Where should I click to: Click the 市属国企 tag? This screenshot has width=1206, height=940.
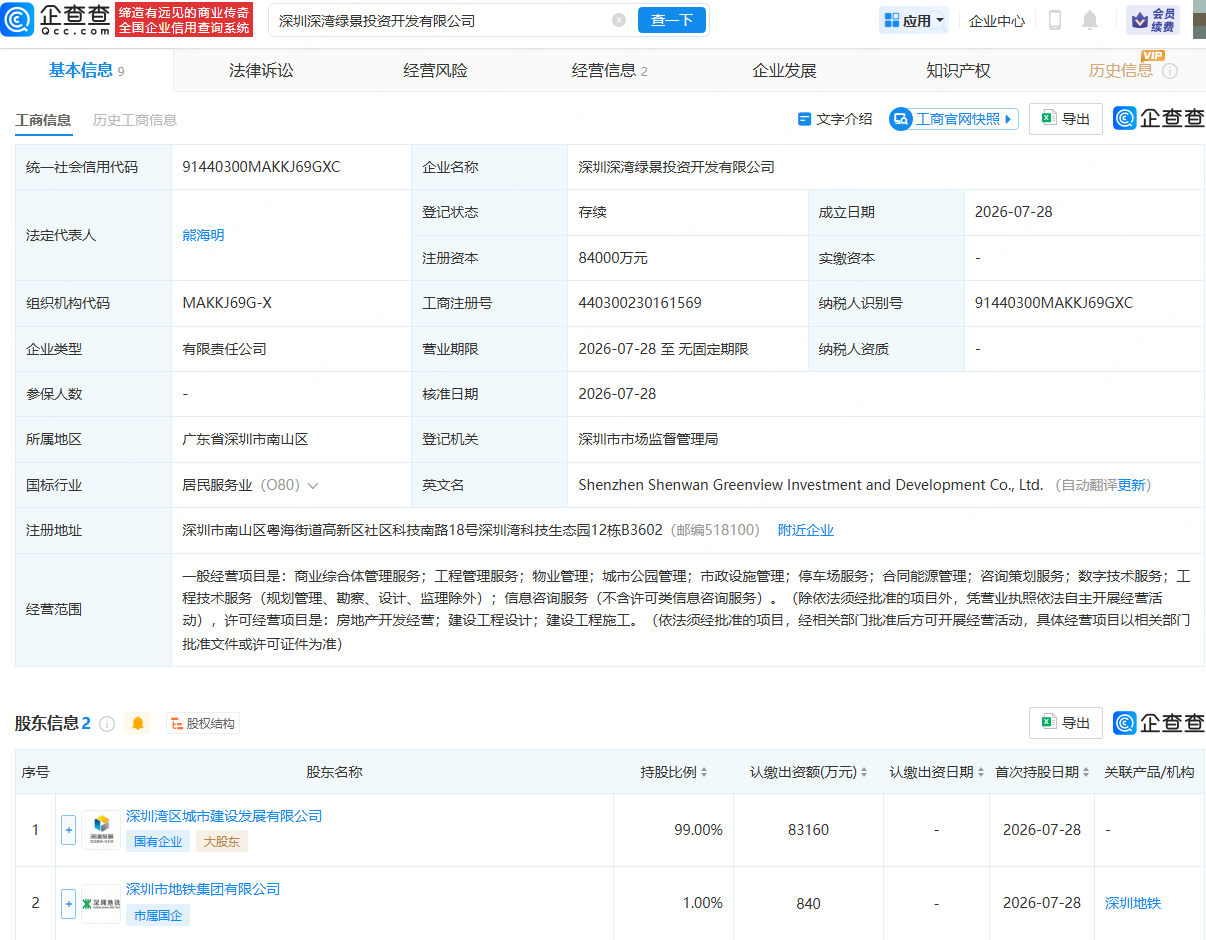(158, 914)
